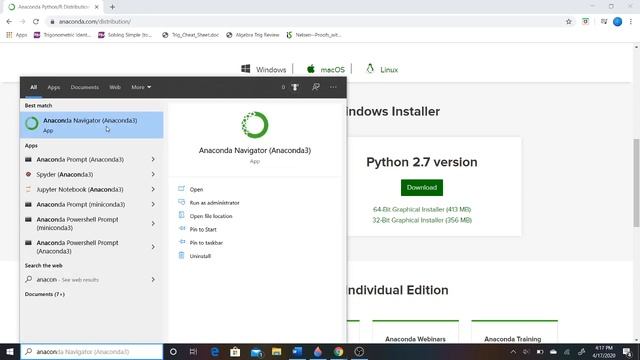This screenshot has width=640, height=360.
Task: Click the page vertical scrollbar
Action: [x=636, y=183]
